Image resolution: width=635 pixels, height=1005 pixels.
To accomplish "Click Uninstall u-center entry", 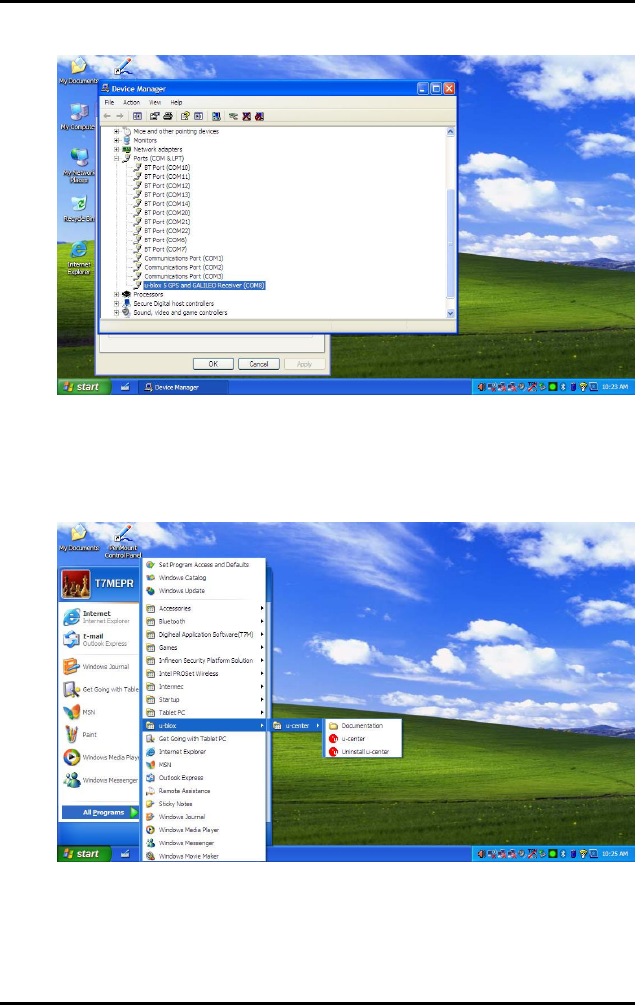I will (x=363, y=751).
